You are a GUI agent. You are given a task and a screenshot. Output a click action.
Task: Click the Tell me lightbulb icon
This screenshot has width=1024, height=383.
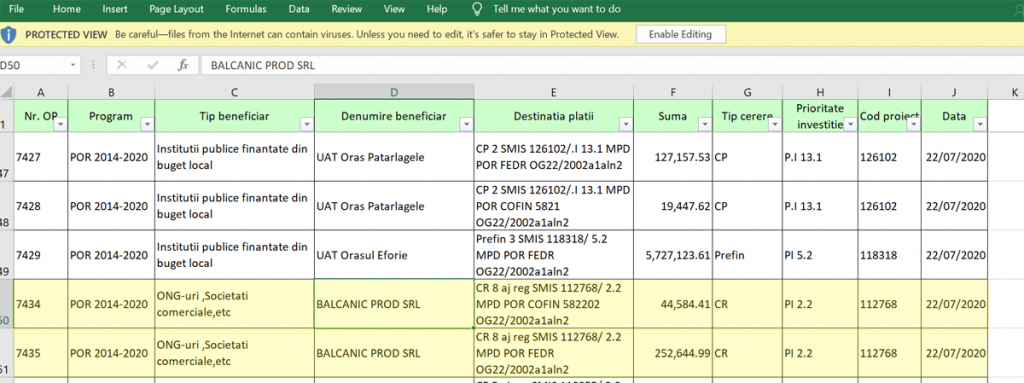click(x=477, y=9)
